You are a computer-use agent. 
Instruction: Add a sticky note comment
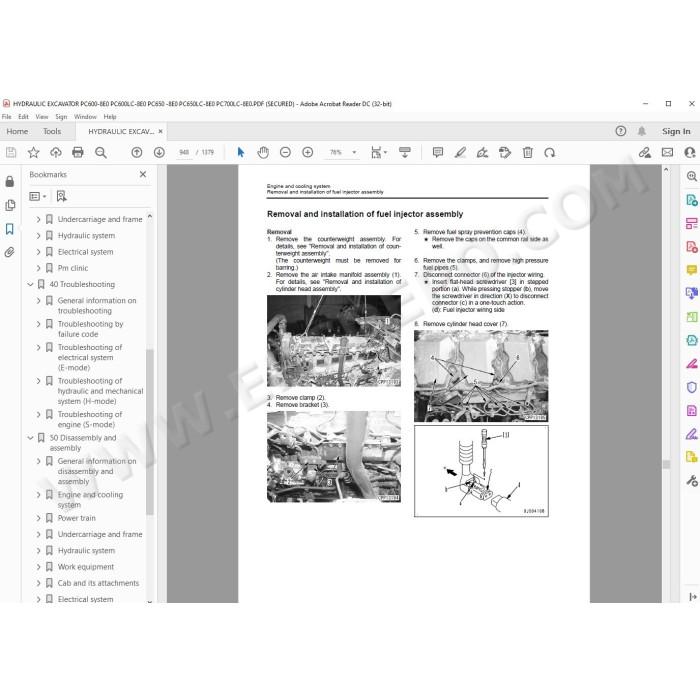438,153
